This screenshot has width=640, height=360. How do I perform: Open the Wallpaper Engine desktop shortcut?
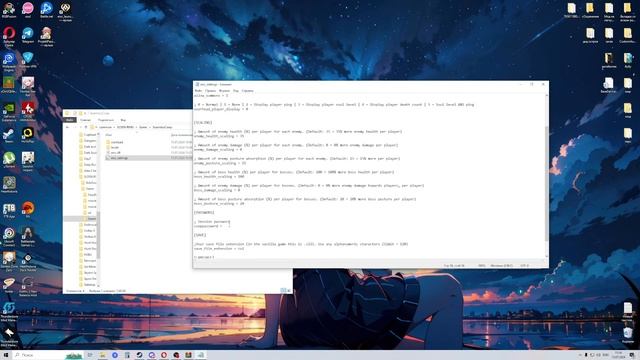tap(9, 61)
